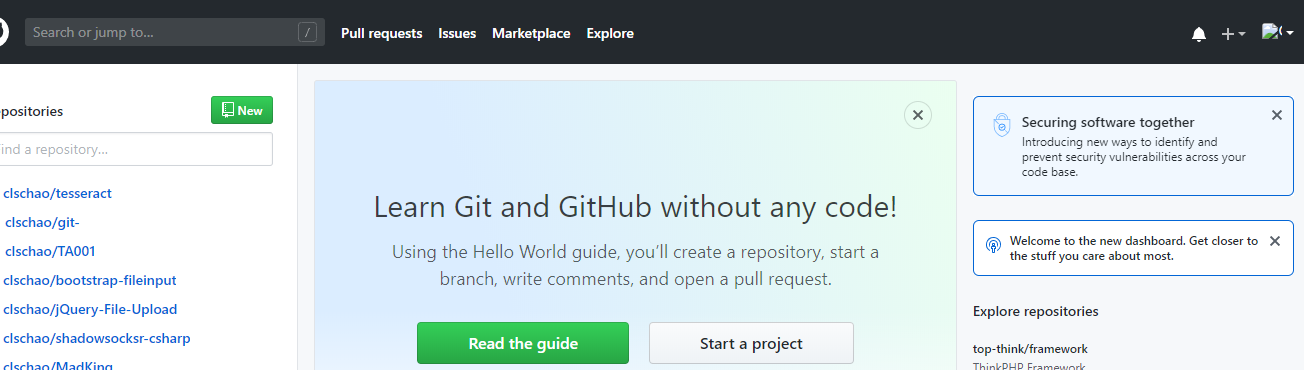Open Pull requests in the top navigation
The image size is (1304, 370).
382,33
